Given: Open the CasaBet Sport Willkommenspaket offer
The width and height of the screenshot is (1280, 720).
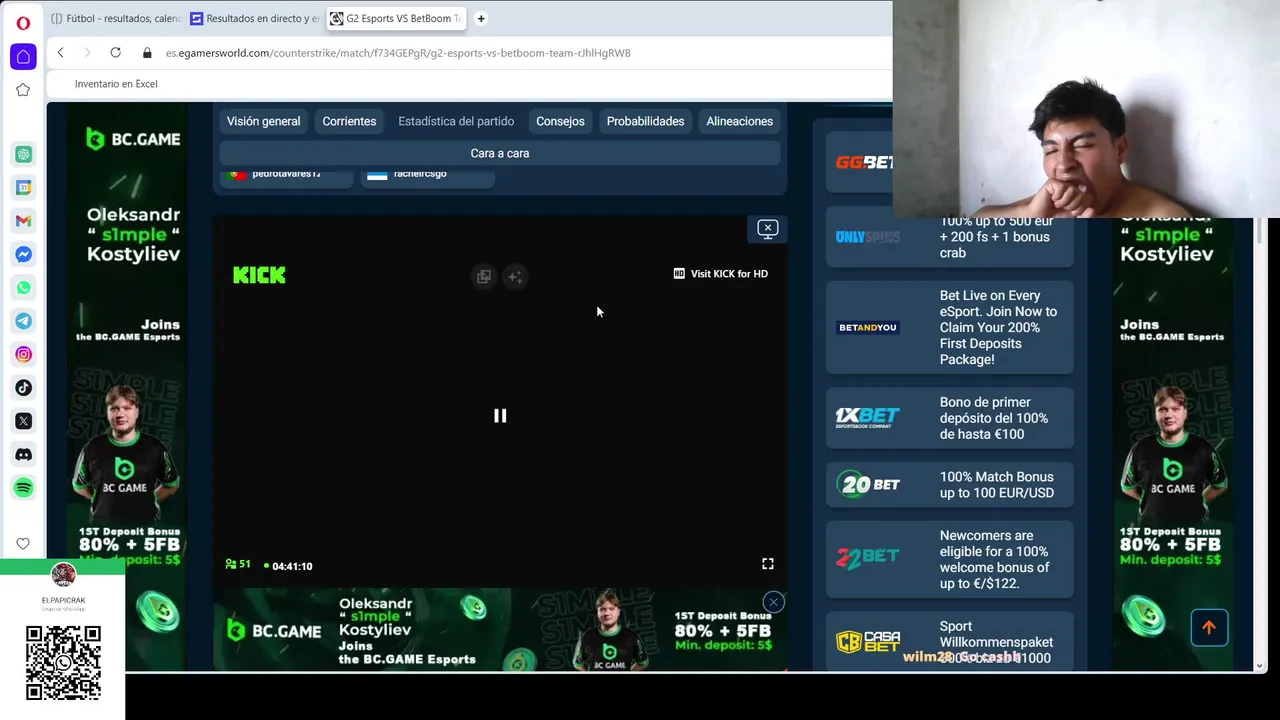Looking at the screenshot, I should pos(950,641).
